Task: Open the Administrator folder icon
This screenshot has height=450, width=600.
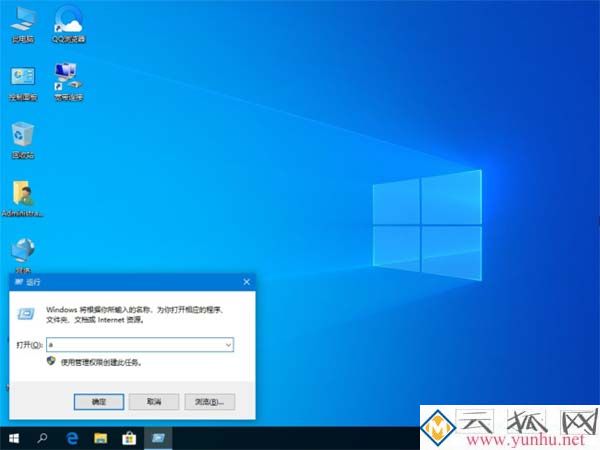Action: [23, 199]
